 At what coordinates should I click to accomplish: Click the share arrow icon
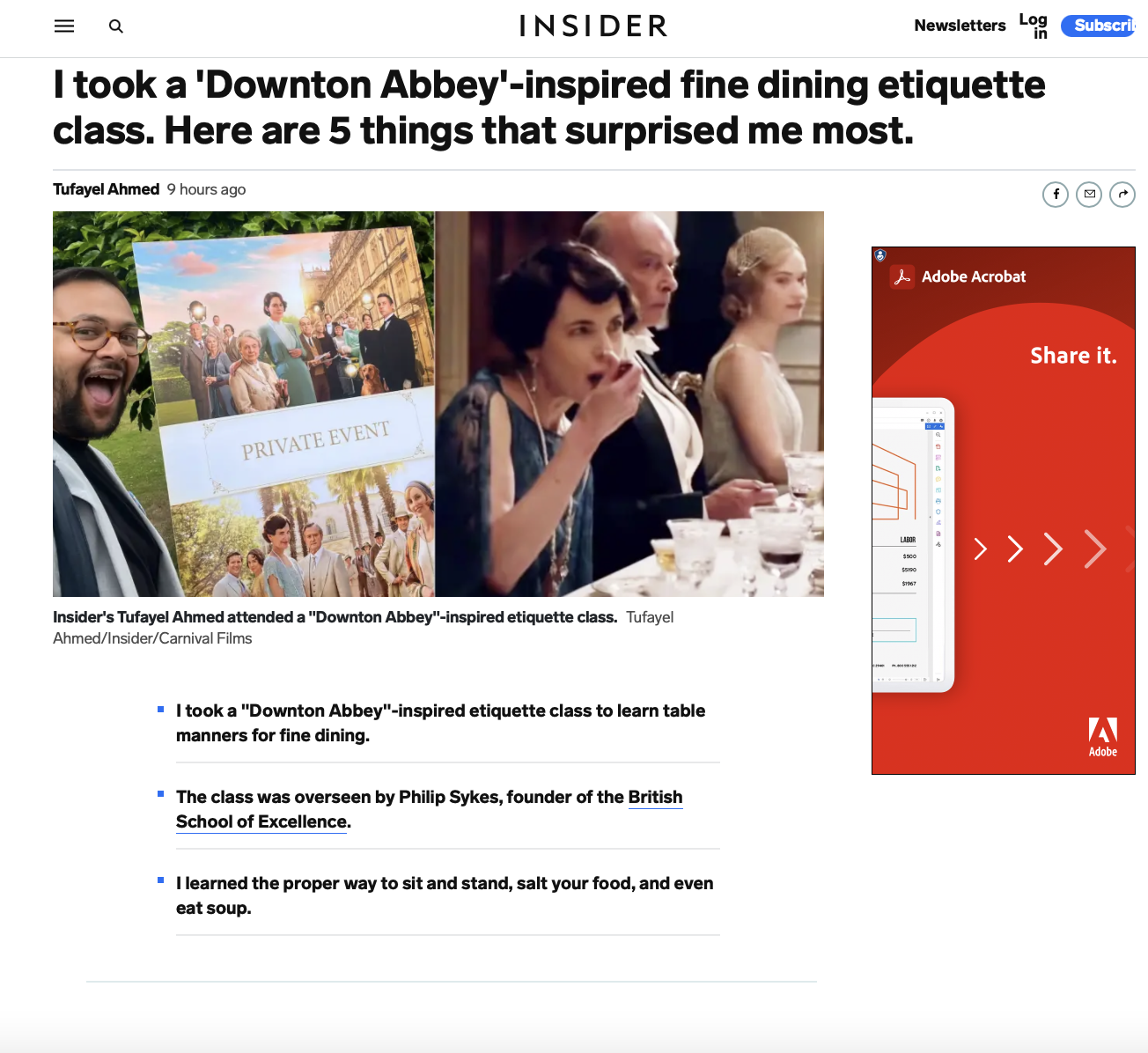pyautogui.click(x=1122, y=195)
